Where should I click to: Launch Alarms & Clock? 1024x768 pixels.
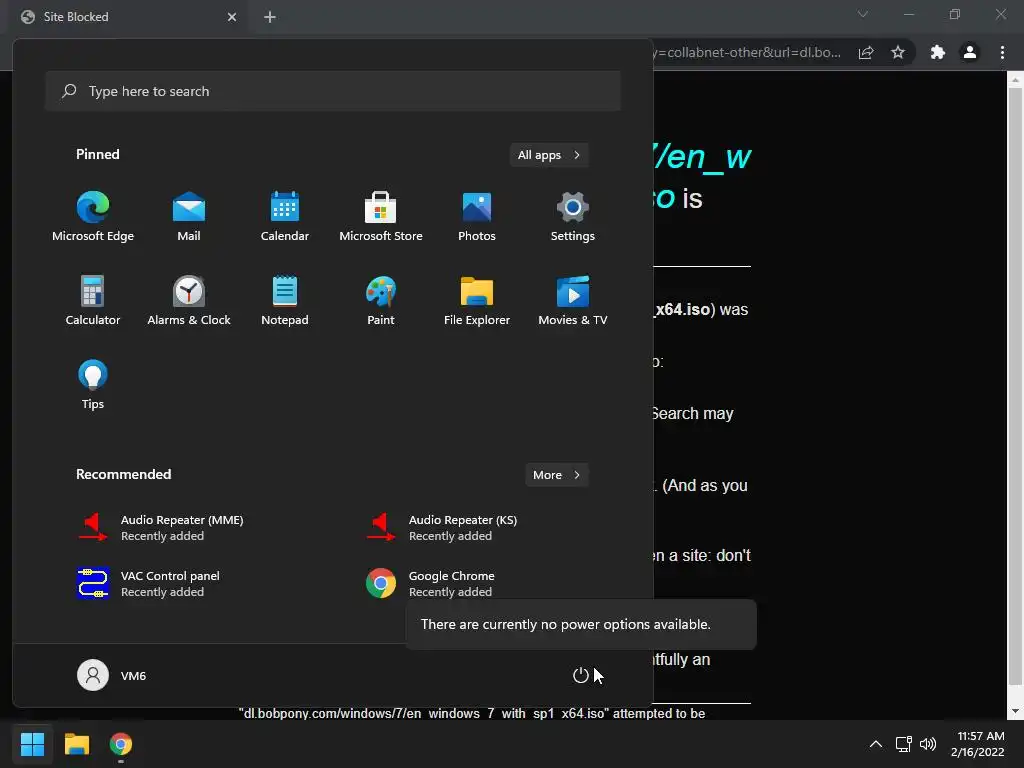pyautogui.click(x=189, y=300)
